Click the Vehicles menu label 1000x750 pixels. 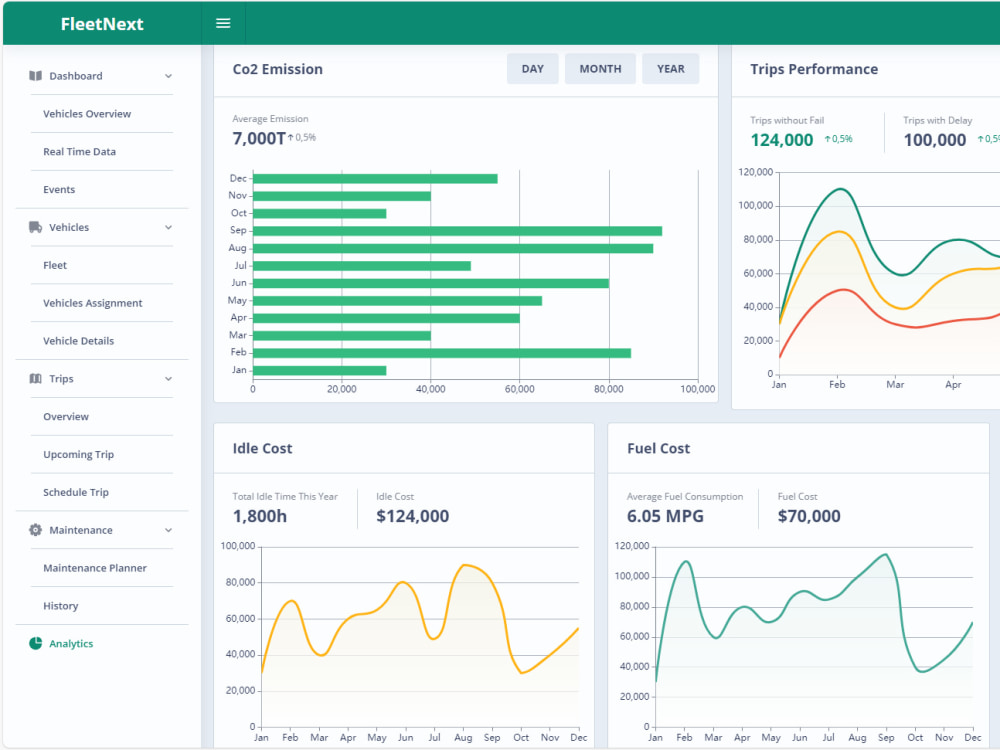coord(69,227)
